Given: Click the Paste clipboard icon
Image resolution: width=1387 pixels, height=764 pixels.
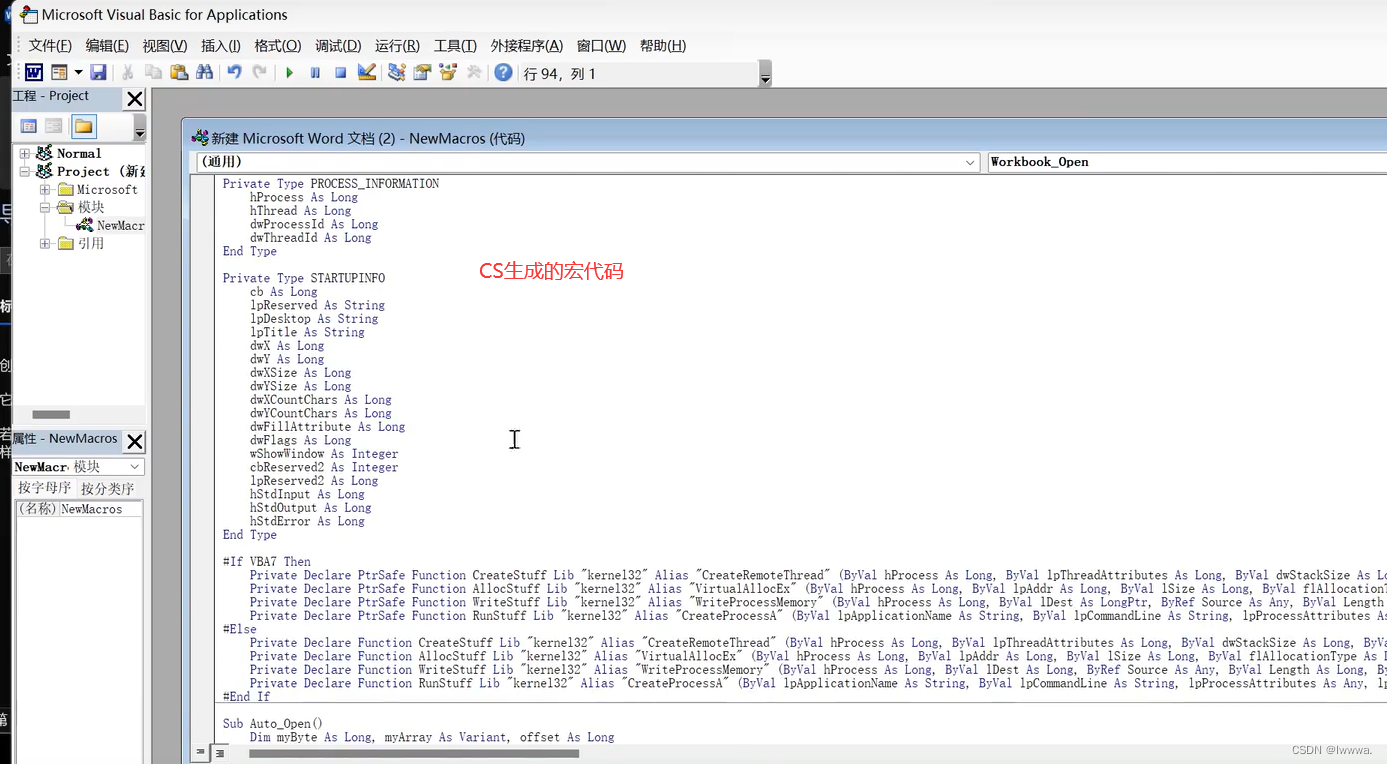Looking at the screenshot, I should 179,72.
